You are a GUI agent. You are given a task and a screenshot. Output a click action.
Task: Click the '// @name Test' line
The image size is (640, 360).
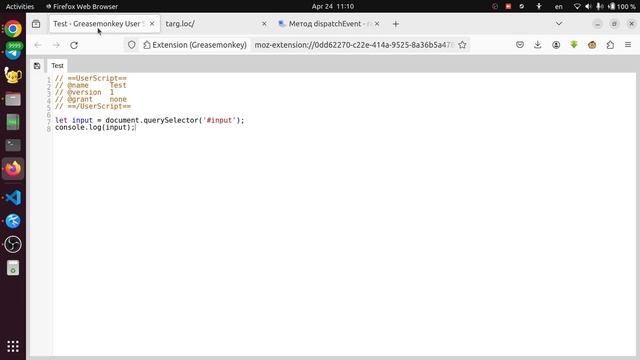(91, 85)
